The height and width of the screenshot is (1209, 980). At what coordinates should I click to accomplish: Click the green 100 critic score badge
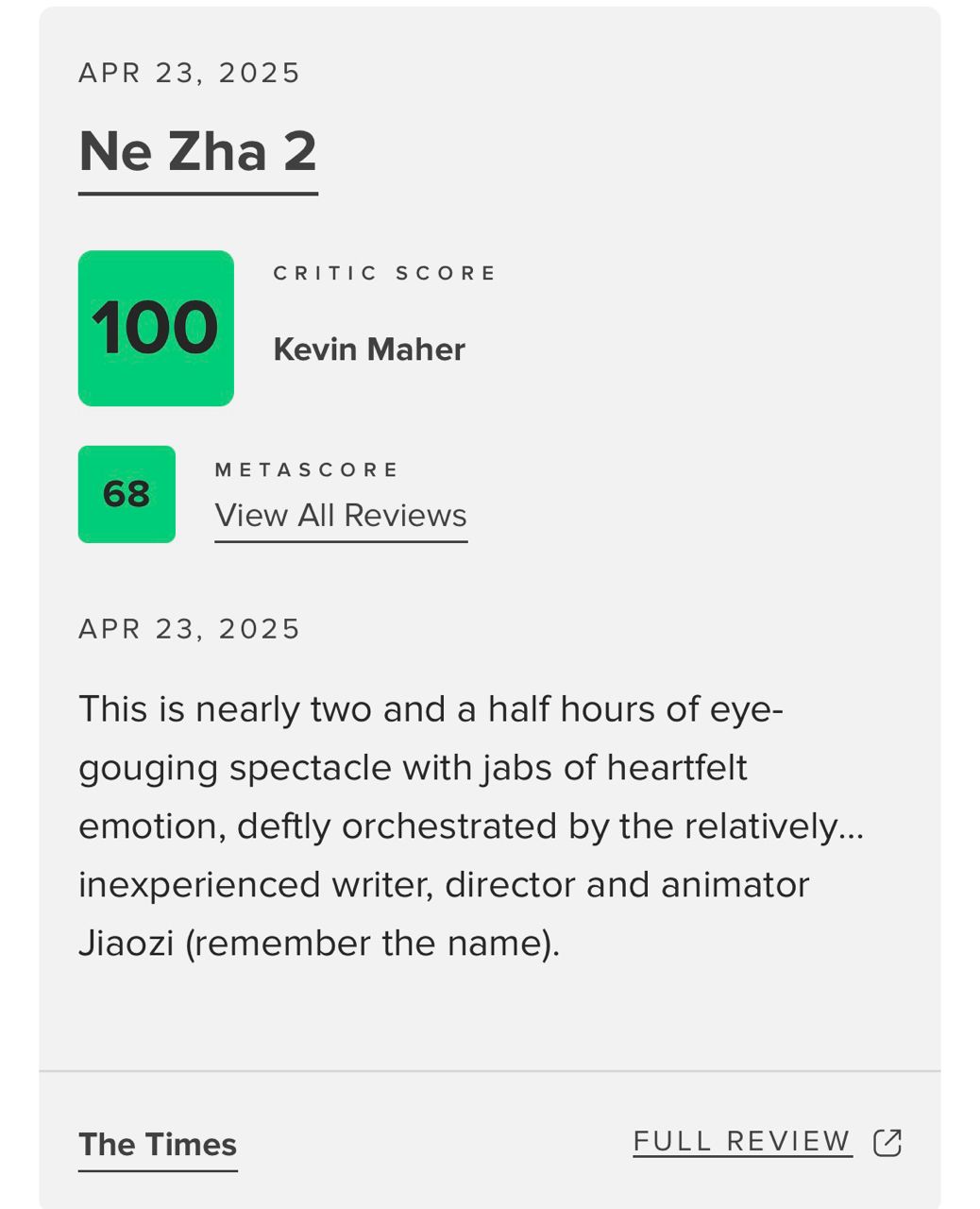(x=156, y=328)
